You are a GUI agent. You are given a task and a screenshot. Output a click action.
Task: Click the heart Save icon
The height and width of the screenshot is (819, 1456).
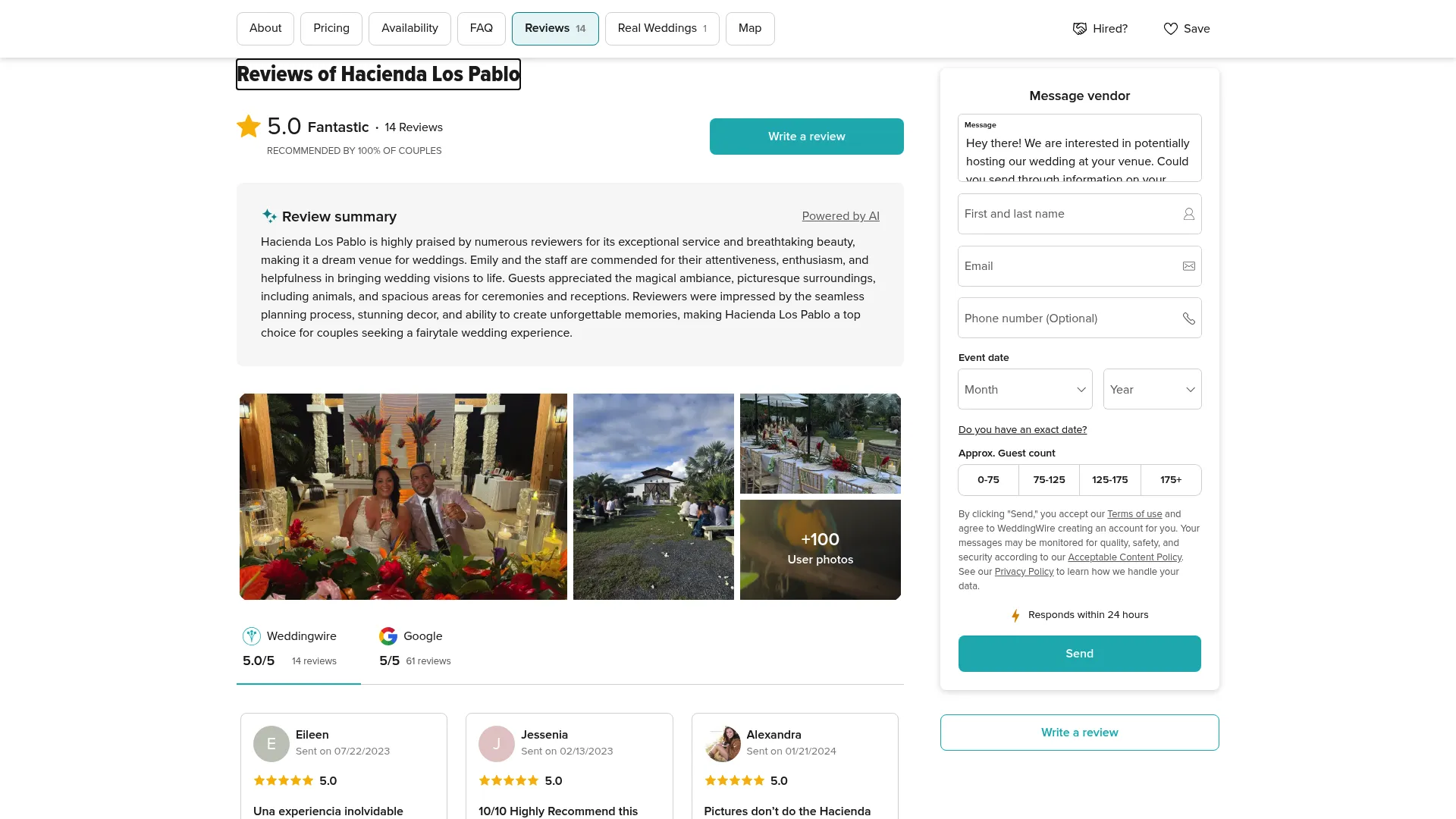tap(1170, 29)
